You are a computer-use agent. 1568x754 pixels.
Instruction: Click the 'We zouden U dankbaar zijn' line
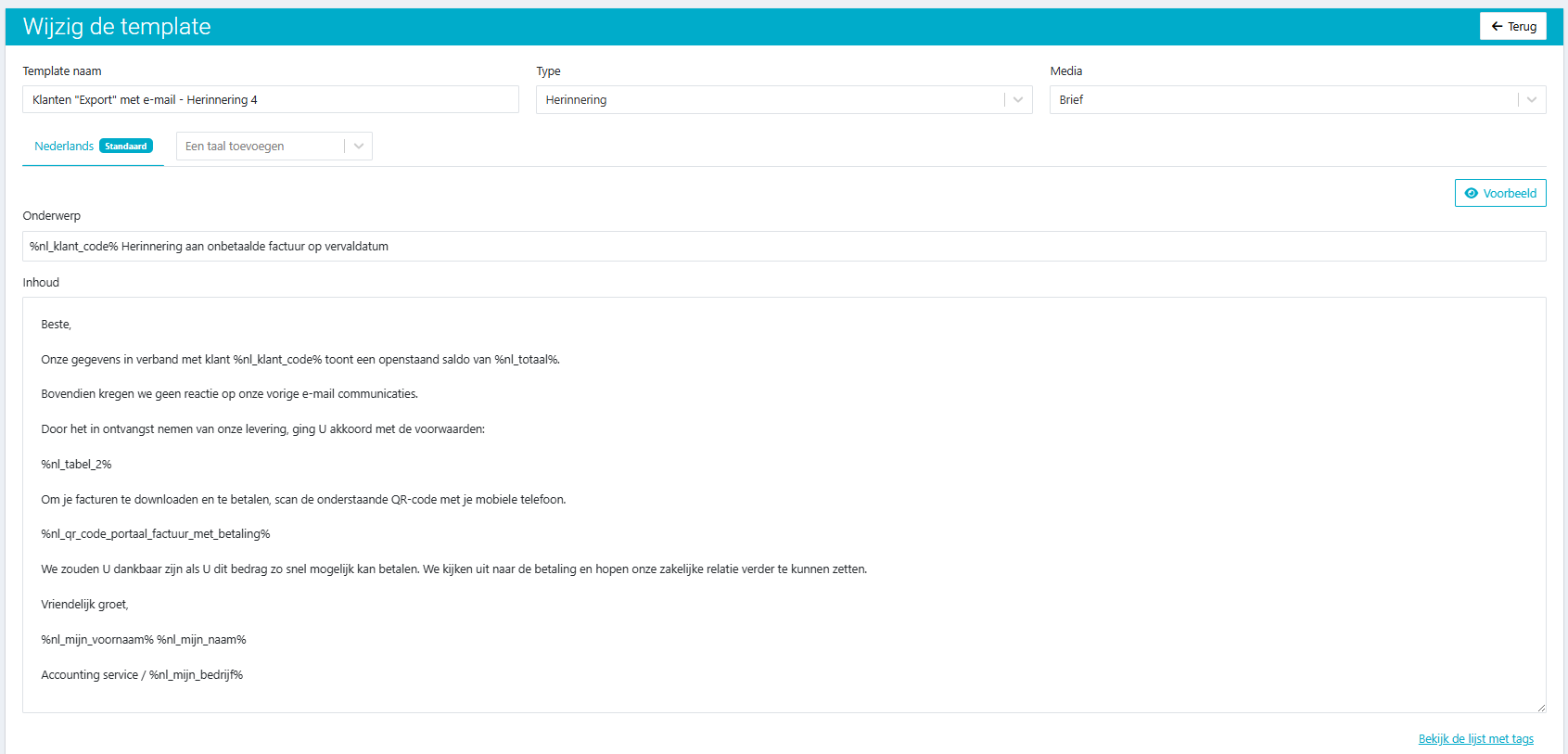[x=454, y=569]
